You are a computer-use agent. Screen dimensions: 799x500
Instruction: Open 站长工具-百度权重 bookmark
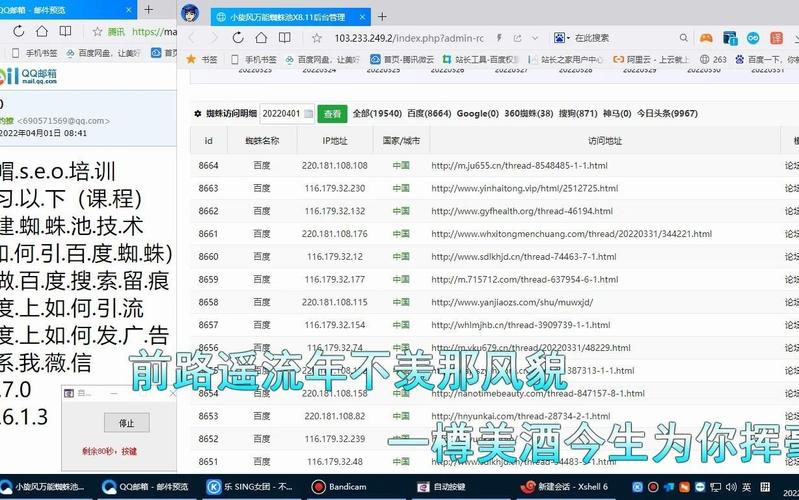(481, 59)
